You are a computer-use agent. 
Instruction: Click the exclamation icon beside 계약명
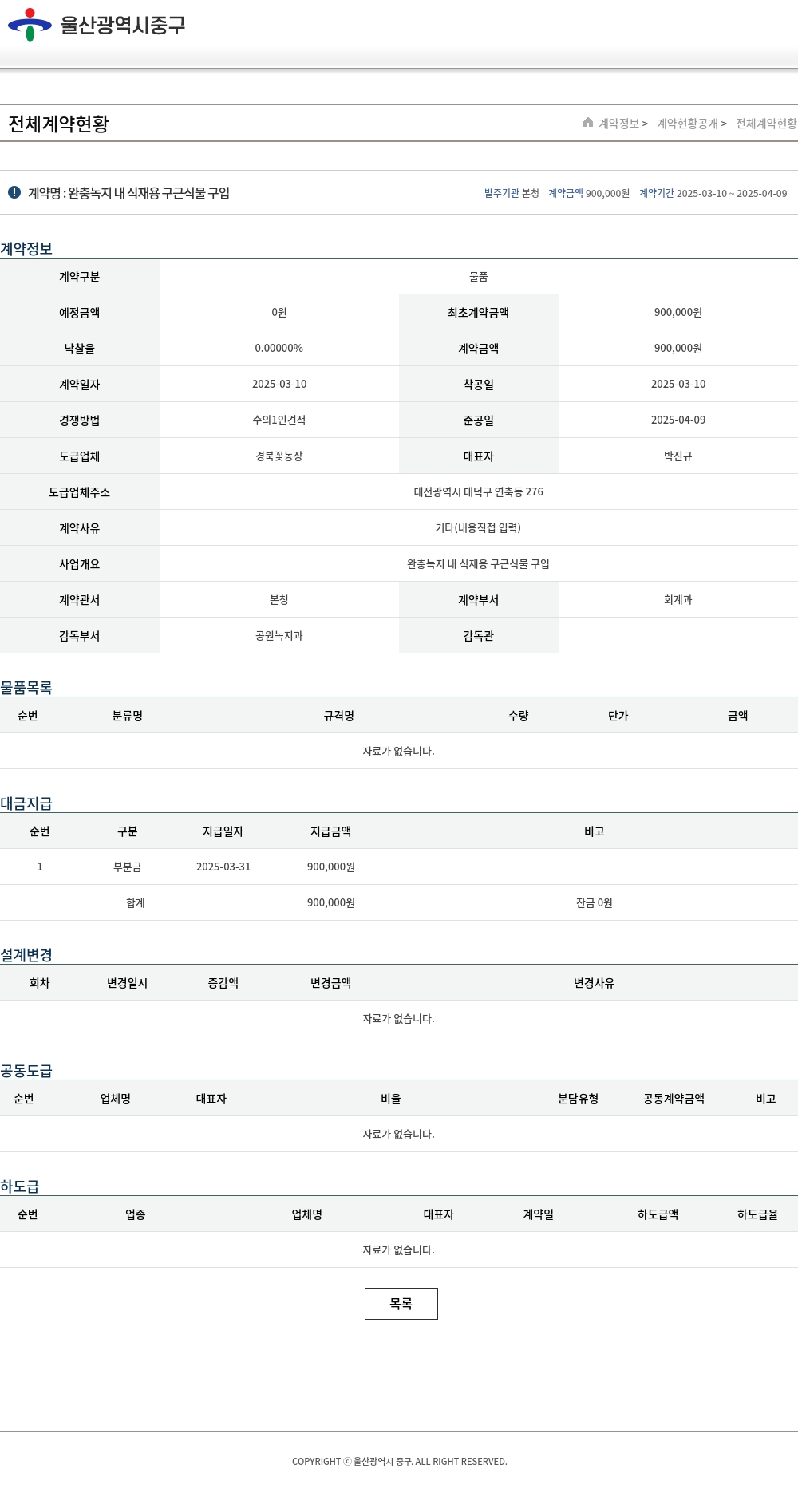[x=14, y=193]
